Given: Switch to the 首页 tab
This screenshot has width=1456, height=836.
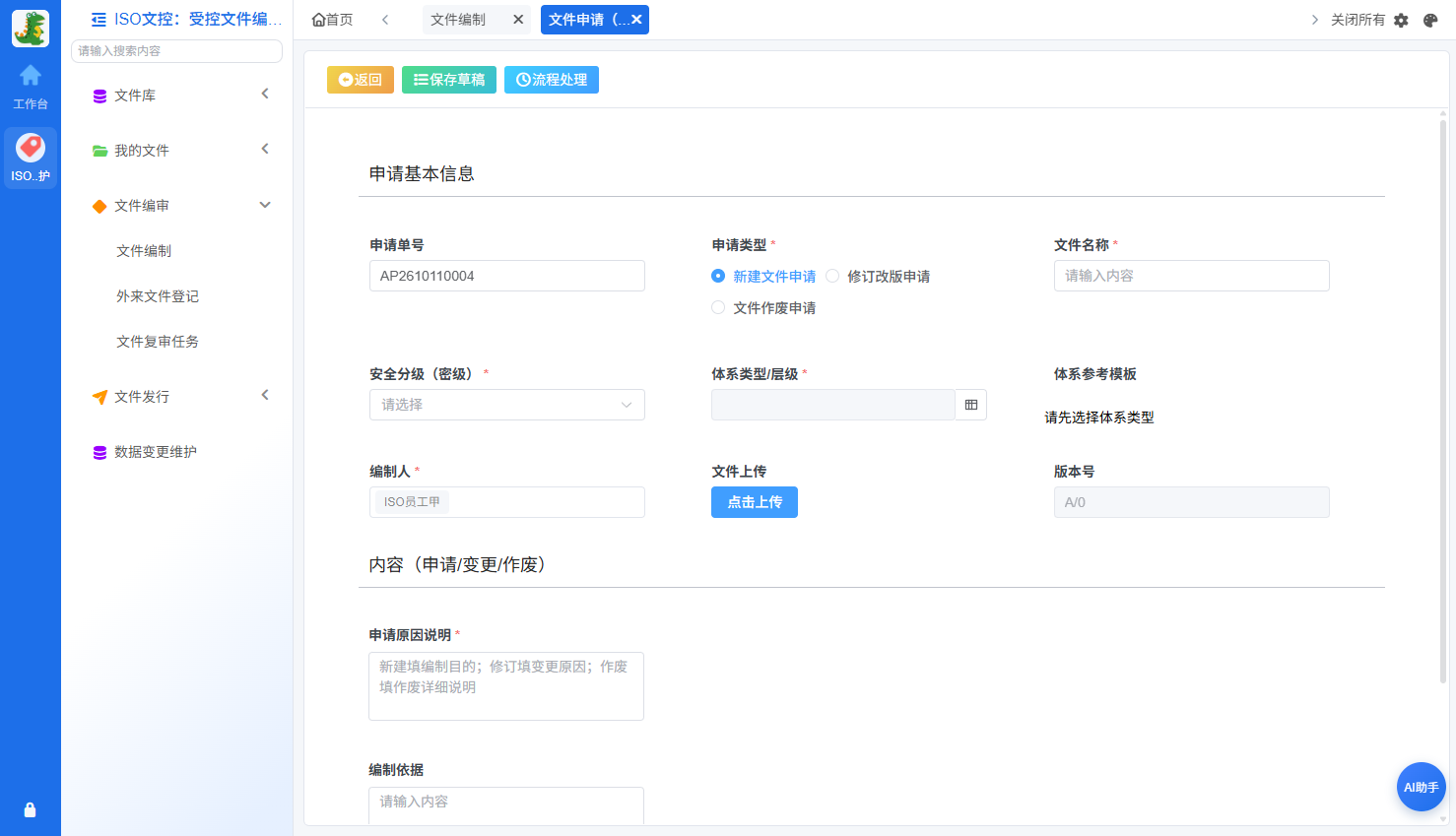Looking at the screenshot, I should tap(332, 20).
